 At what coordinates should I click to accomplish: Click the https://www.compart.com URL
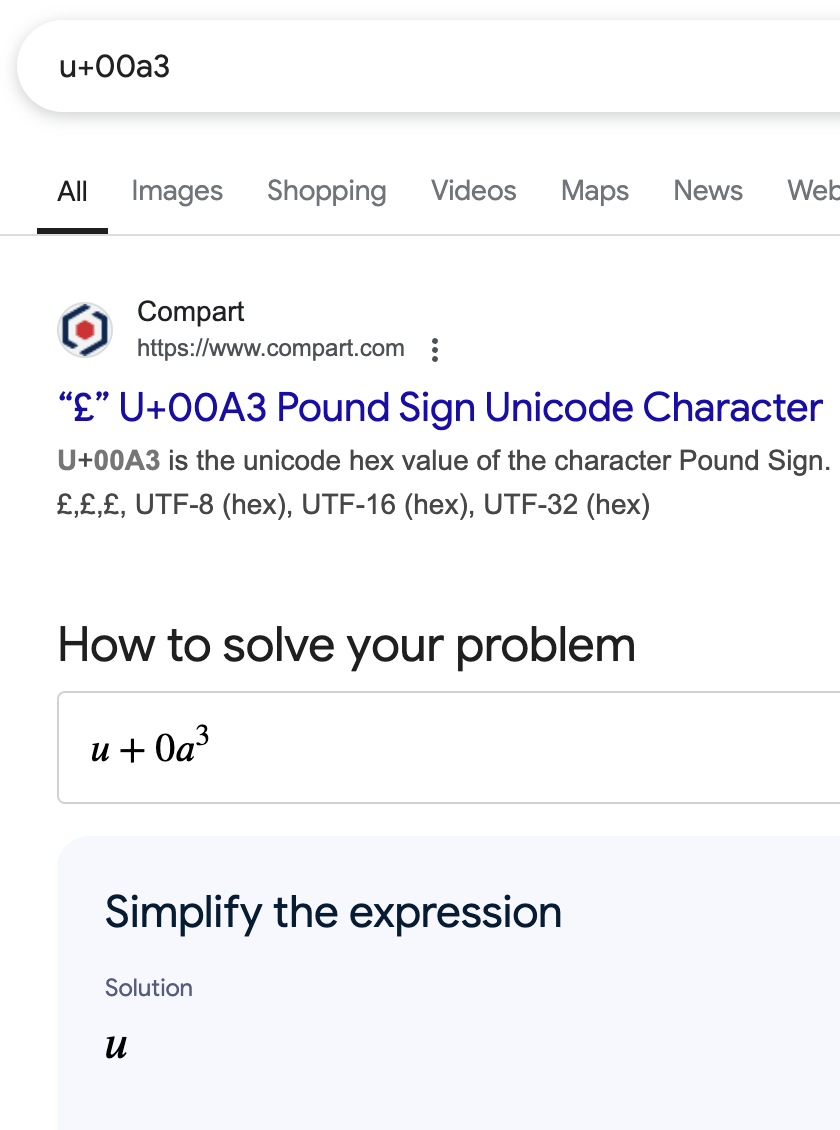click(270, 348)
